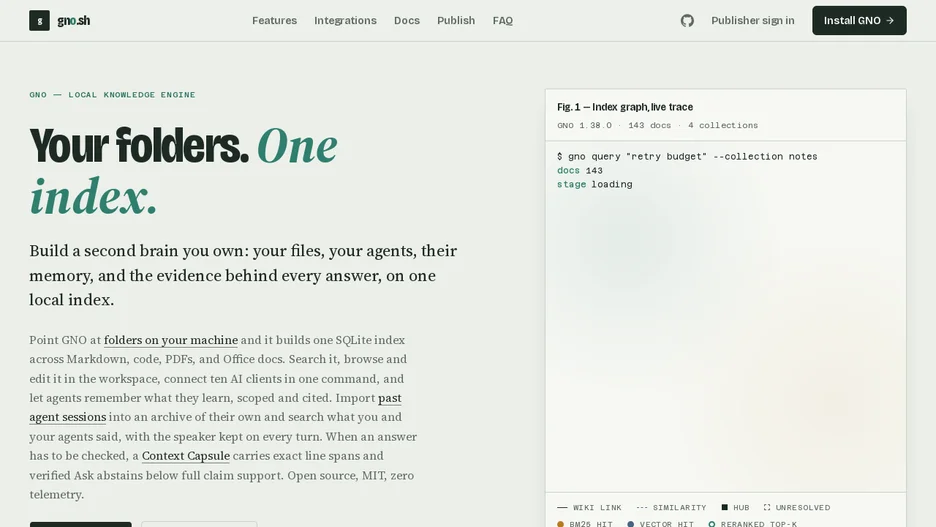Click the Similarity dashed line legend
The height and width of the screenshot is (527, 936).
(x=642, y=507)
